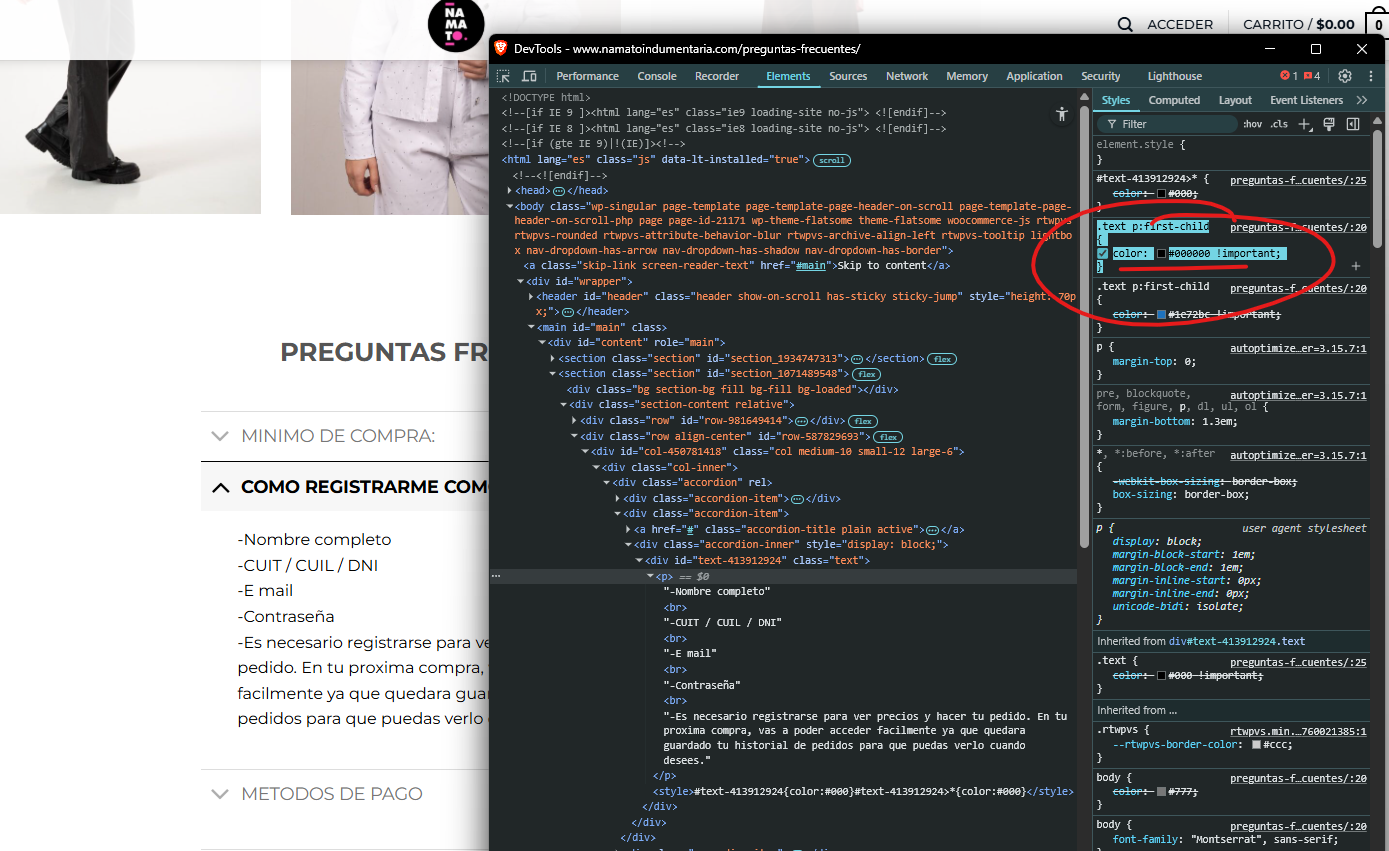Click the blue #1e72bc color swatch
The height and width of the screenshot is (851, 1389).
[1161, 315]
